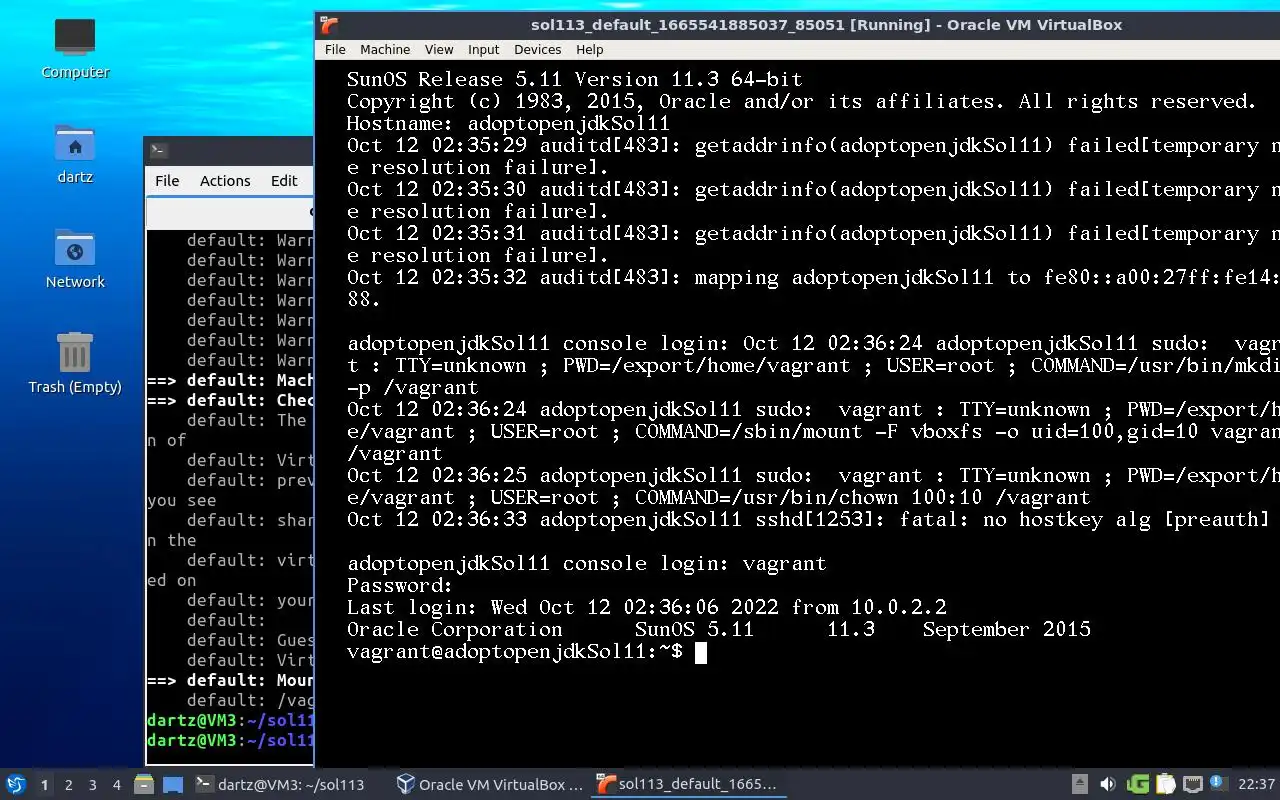Click the blue show desktop taskbar icon

tap(173, 785)
